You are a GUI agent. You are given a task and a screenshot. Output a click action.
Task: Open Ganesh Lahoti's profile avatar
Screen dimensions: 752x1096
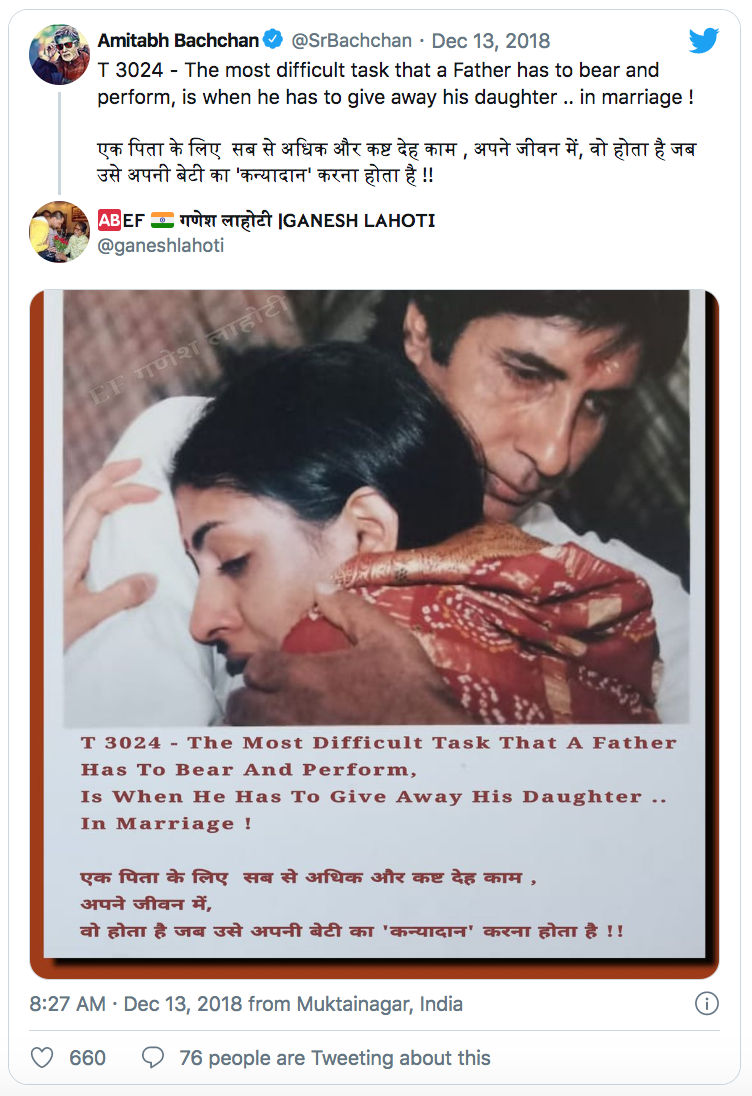click(59, 232)
